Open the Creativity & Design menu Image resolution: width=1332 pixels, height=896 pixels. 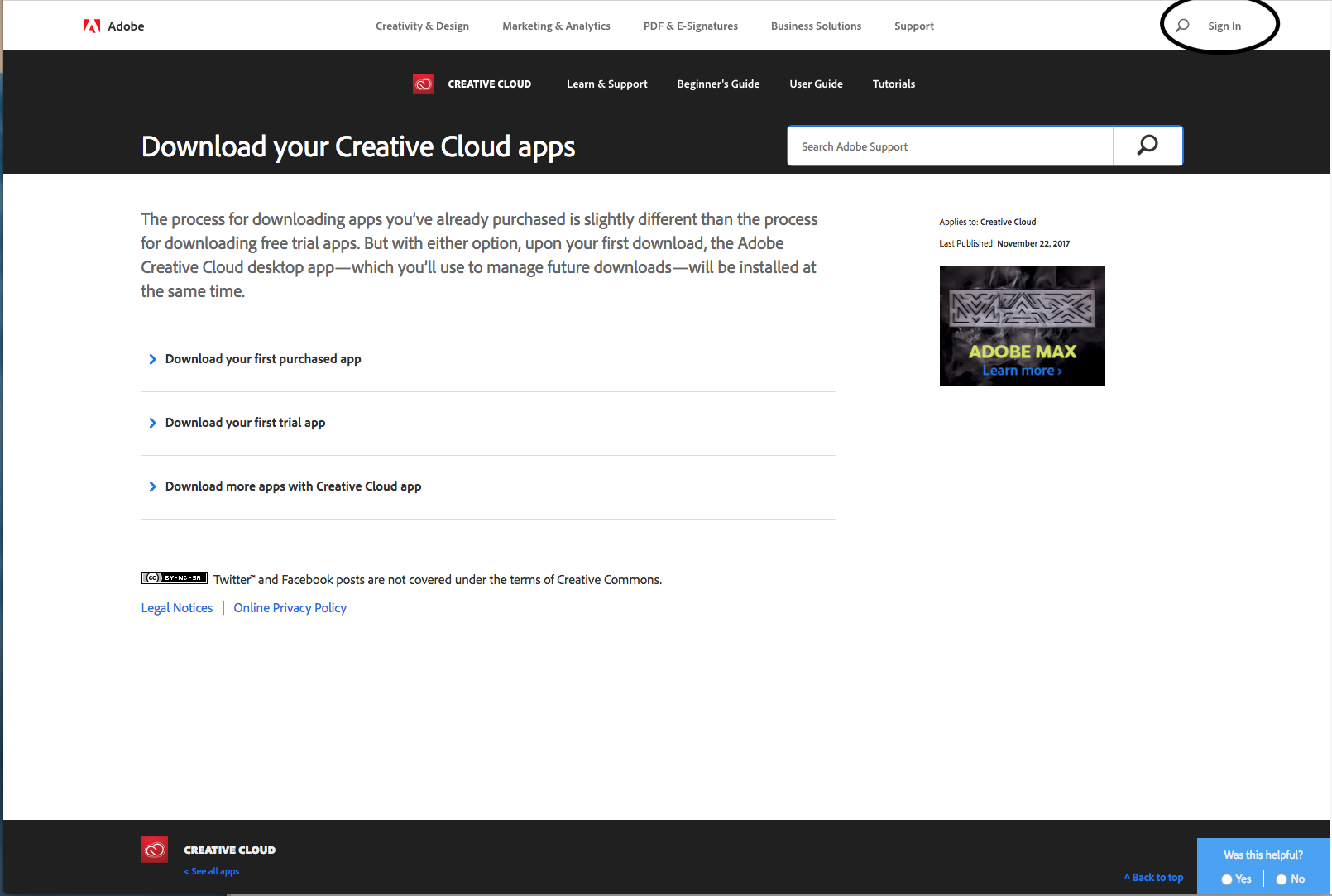(422, 26)
